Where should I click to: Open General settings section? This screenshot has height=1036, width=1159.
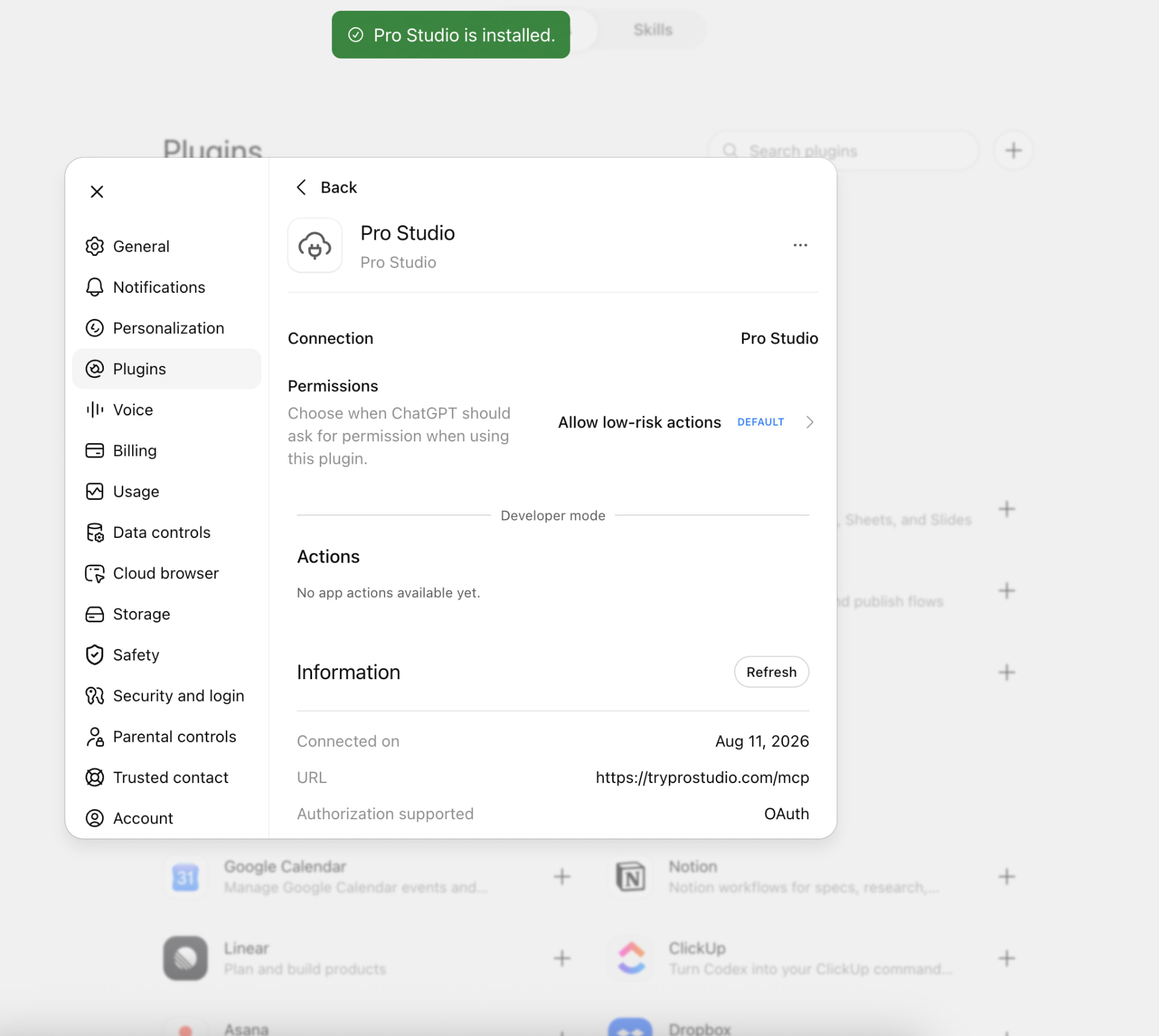pos(167,246)
